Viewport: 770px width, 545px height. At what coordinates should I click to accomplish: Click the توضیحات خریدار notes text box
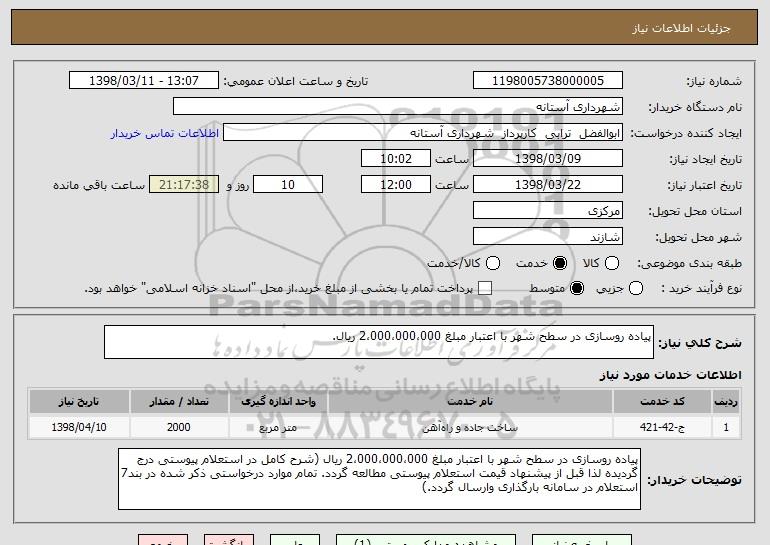pos(379,479)
